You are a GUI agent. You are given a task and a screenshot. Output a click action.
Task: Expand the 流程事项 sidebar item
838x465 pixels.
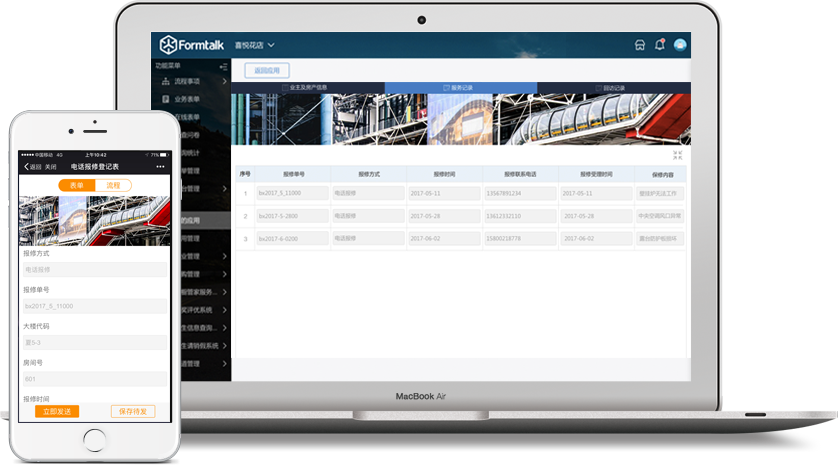(x=194, y=81)
